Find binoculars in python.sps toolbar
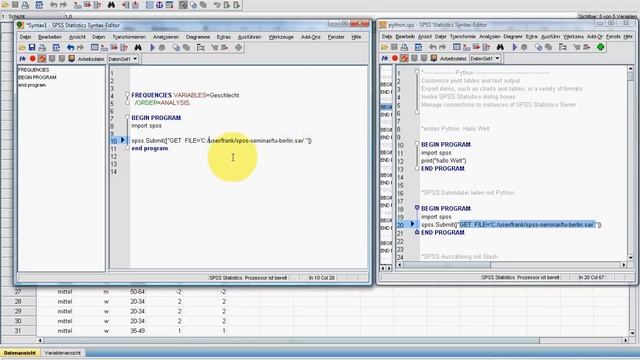 point(500,47)
